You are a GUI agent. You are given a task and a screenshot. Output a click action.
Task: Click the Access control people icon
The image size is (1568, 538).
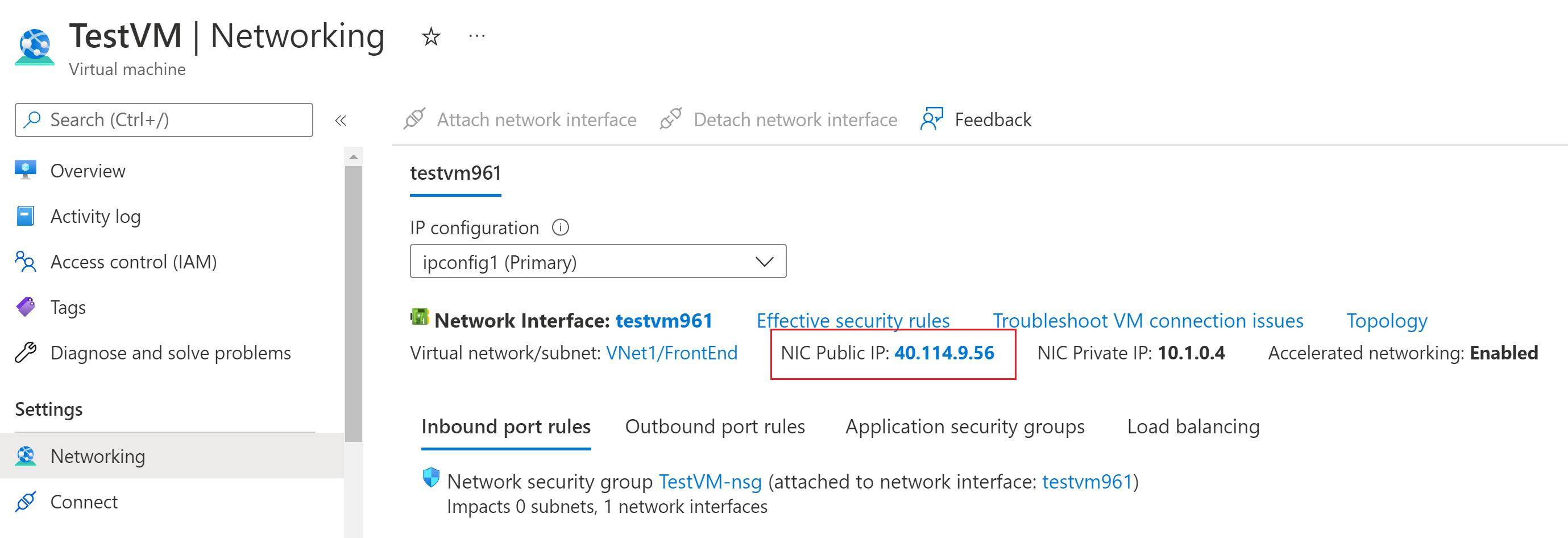pos(26,262)
